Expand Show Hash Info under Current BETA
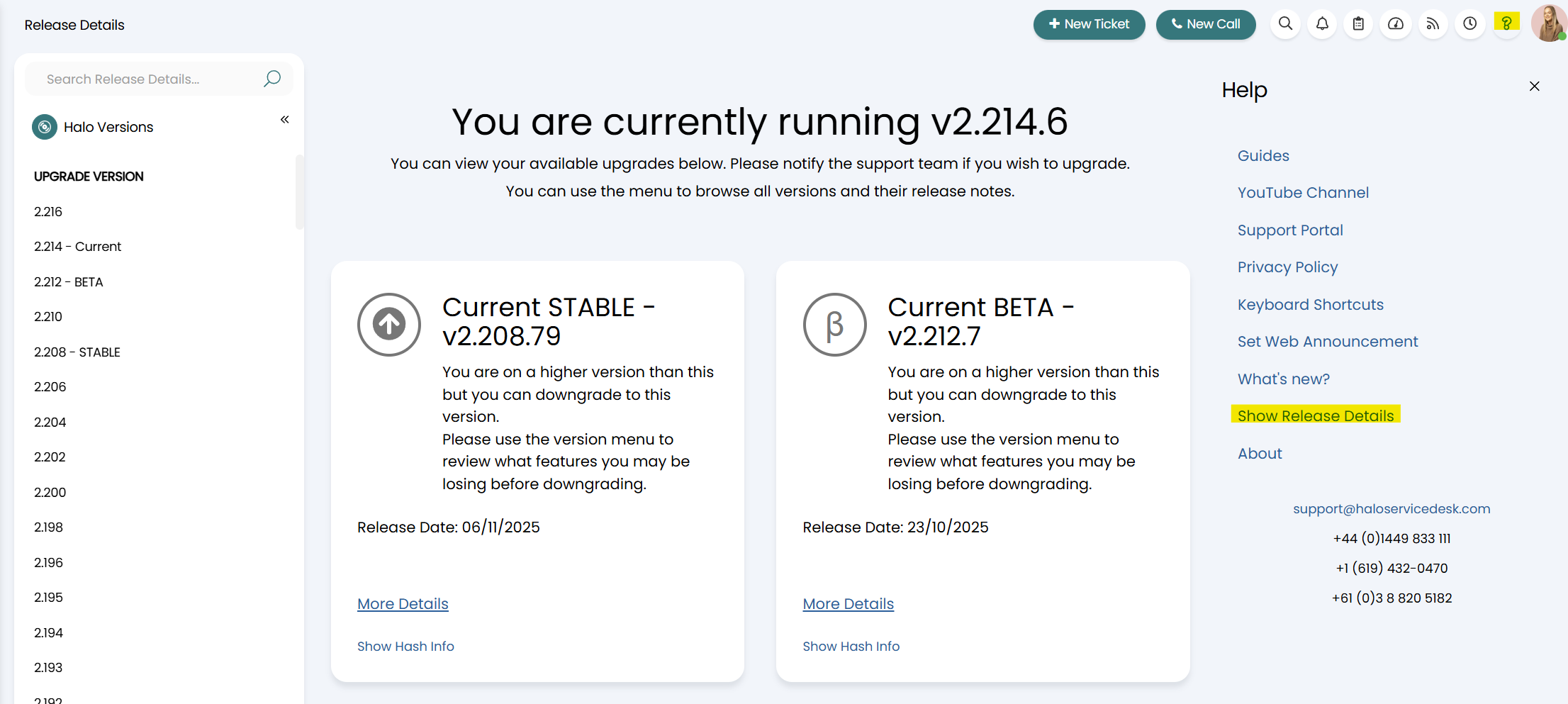 [x=851, y=647]
